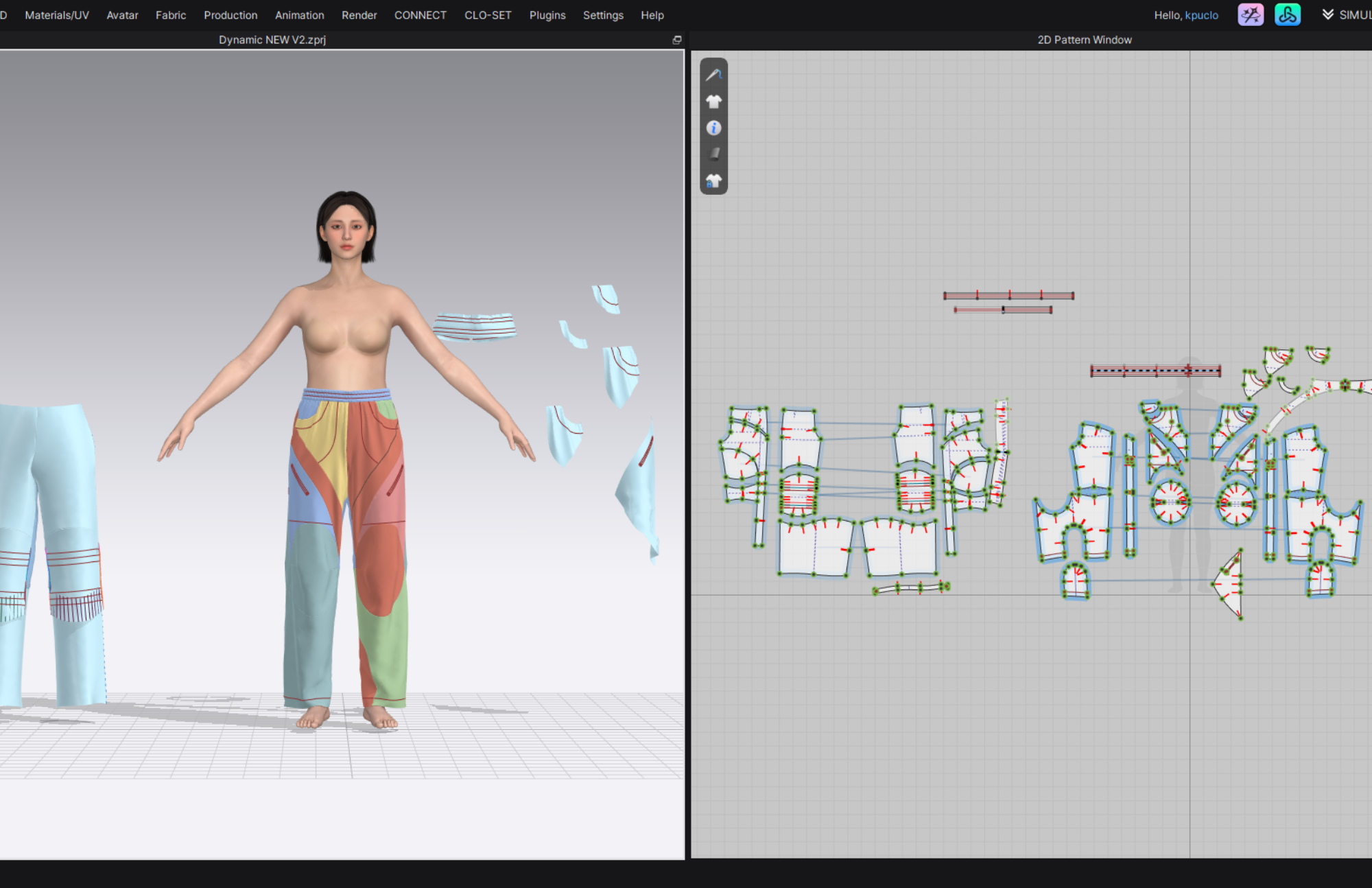Select the Dynamic NEW V2.zprj title tab
This screenshot has height=888, width=1372.
tap(272, 40)
